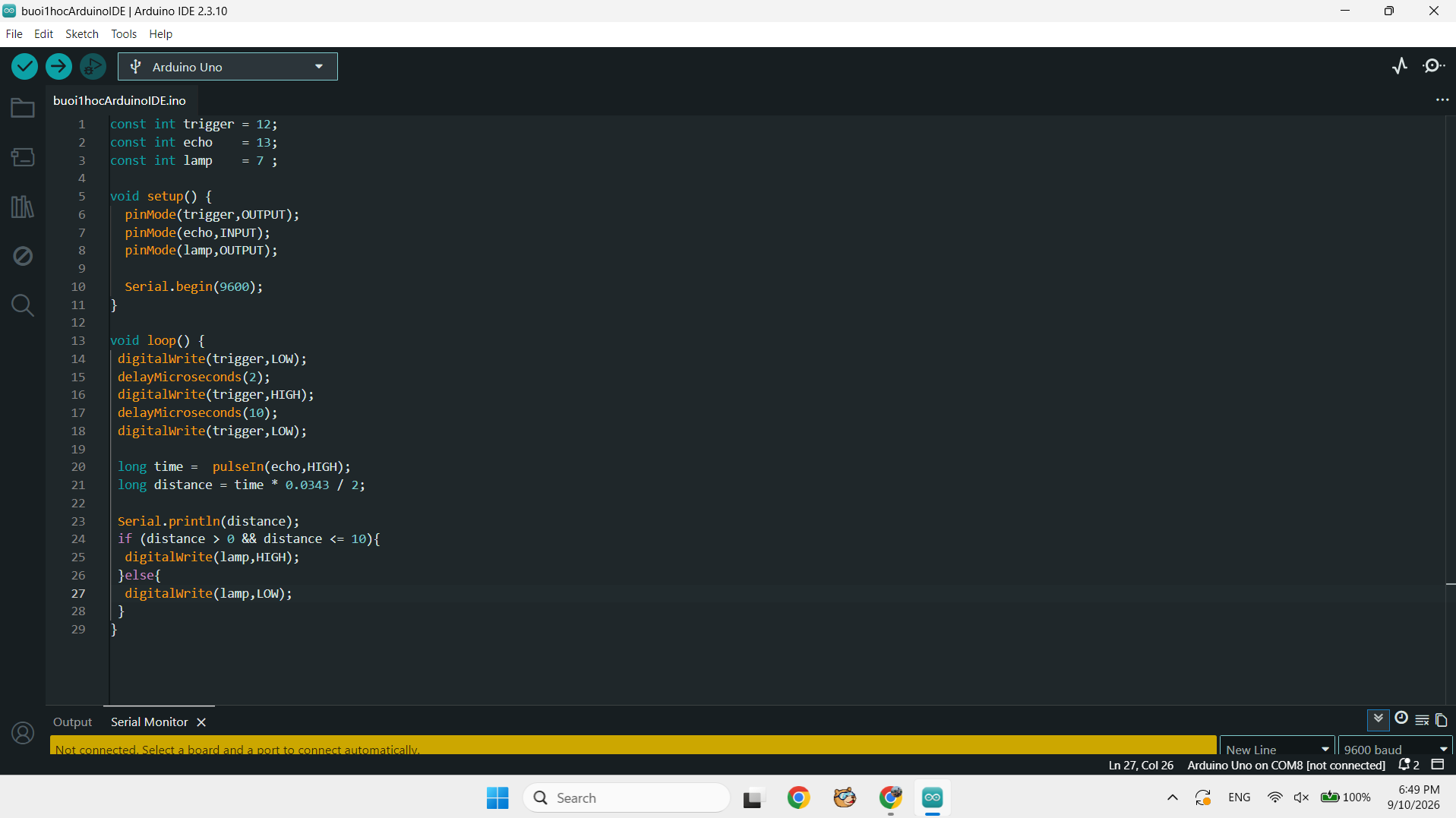Open the Tools menu
1456x818 pixels.
click(x=124, y=34)
